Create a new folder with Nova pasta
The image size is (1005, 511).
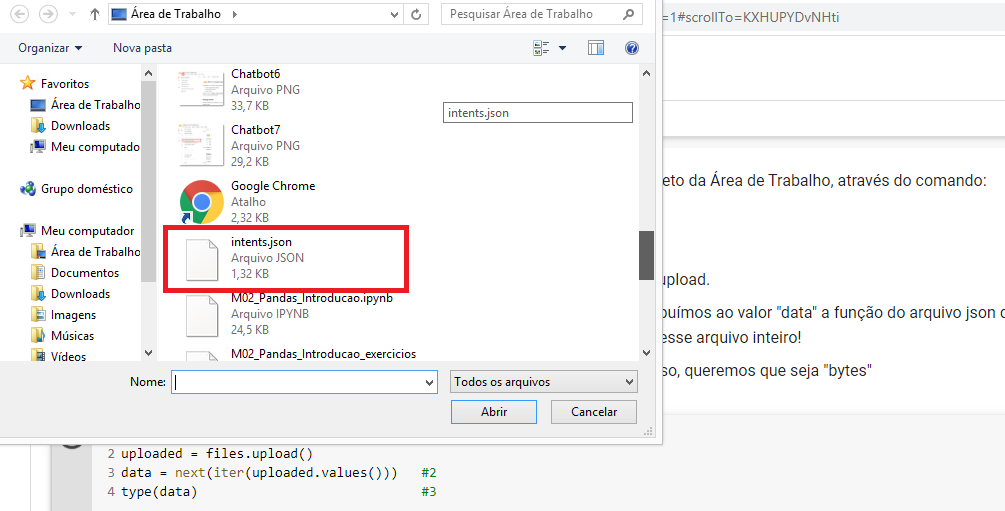point(142,48)
